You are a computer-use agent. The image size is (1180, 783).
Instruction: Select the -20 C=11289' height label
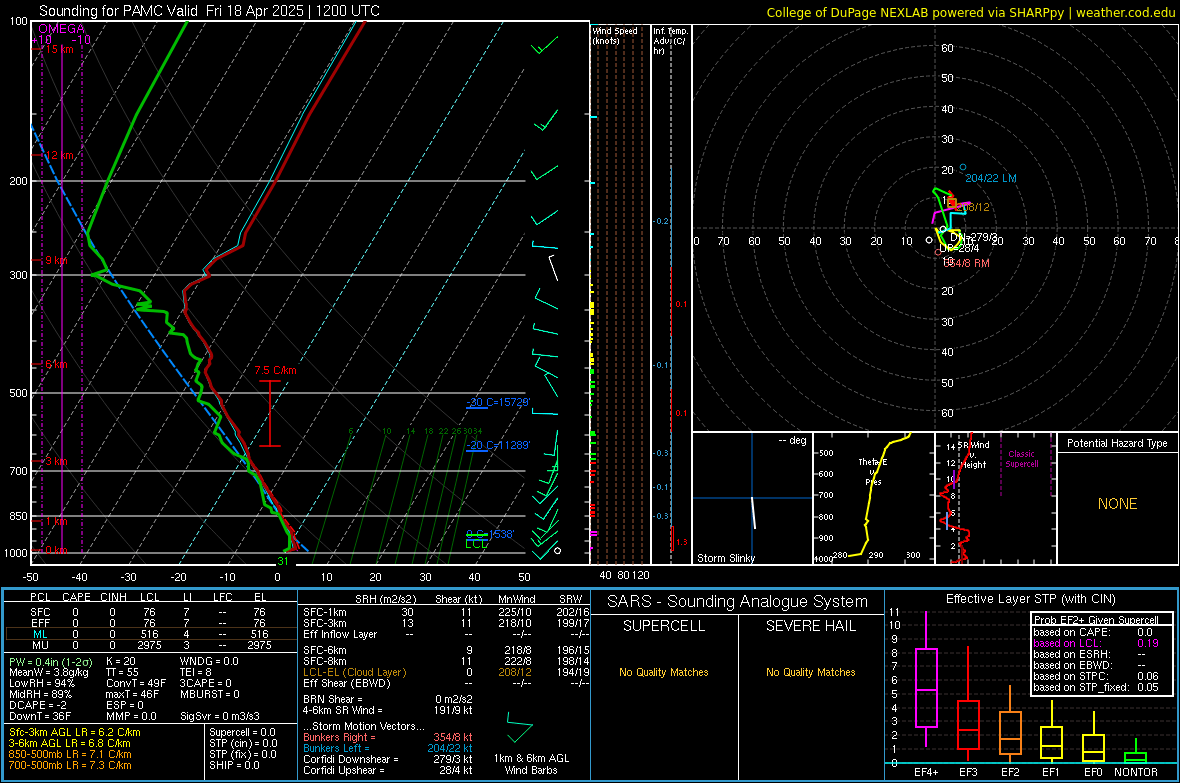(x=498, y=445)
